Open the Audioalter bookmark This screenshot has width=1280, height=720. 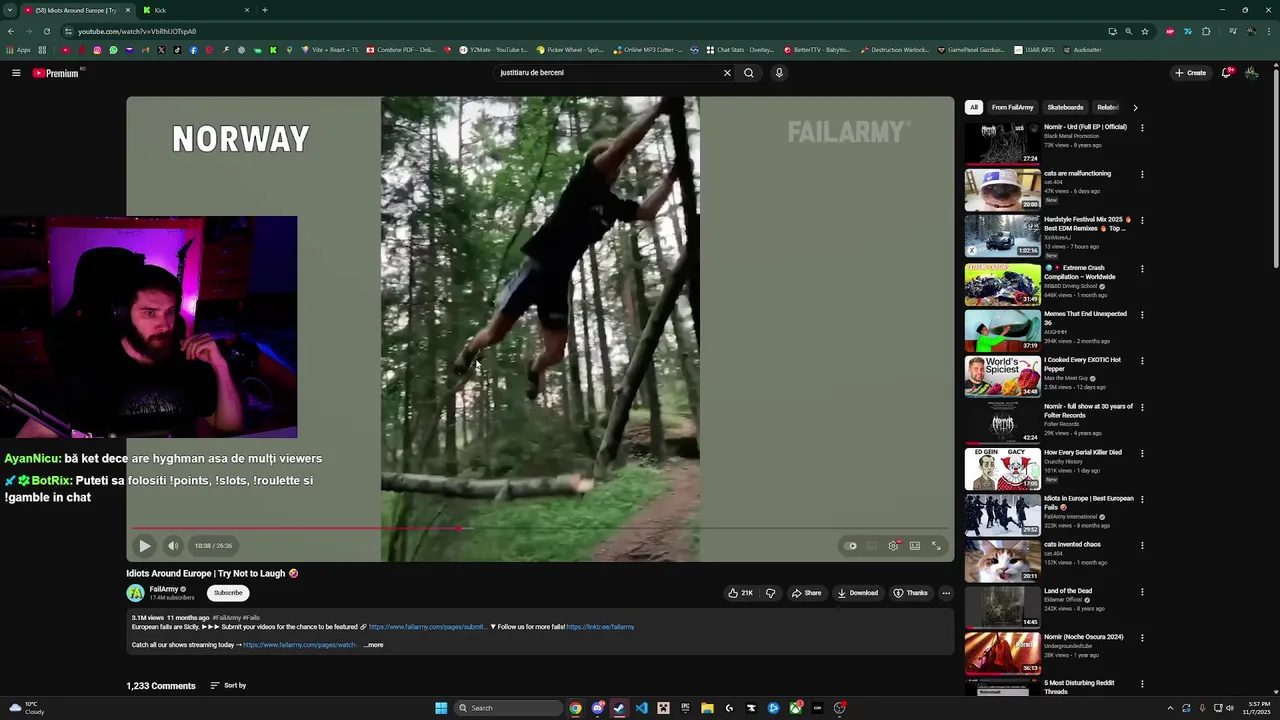click(x=1082, y=50)
